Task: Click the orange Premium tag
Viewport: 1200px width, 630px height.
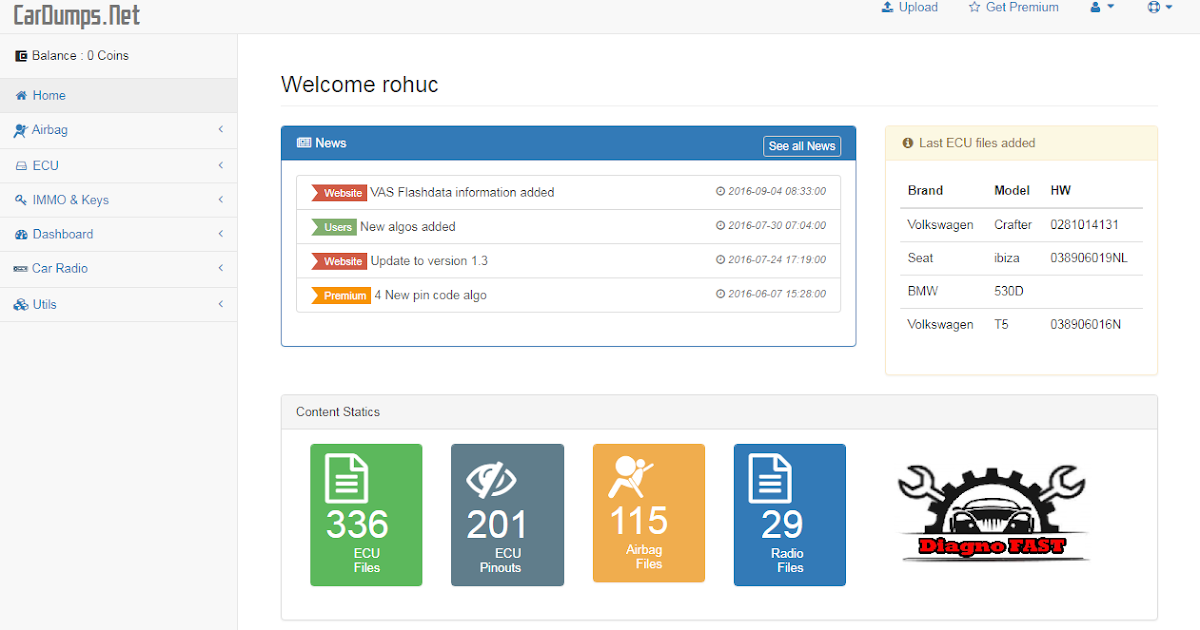Action: (342, 296)
